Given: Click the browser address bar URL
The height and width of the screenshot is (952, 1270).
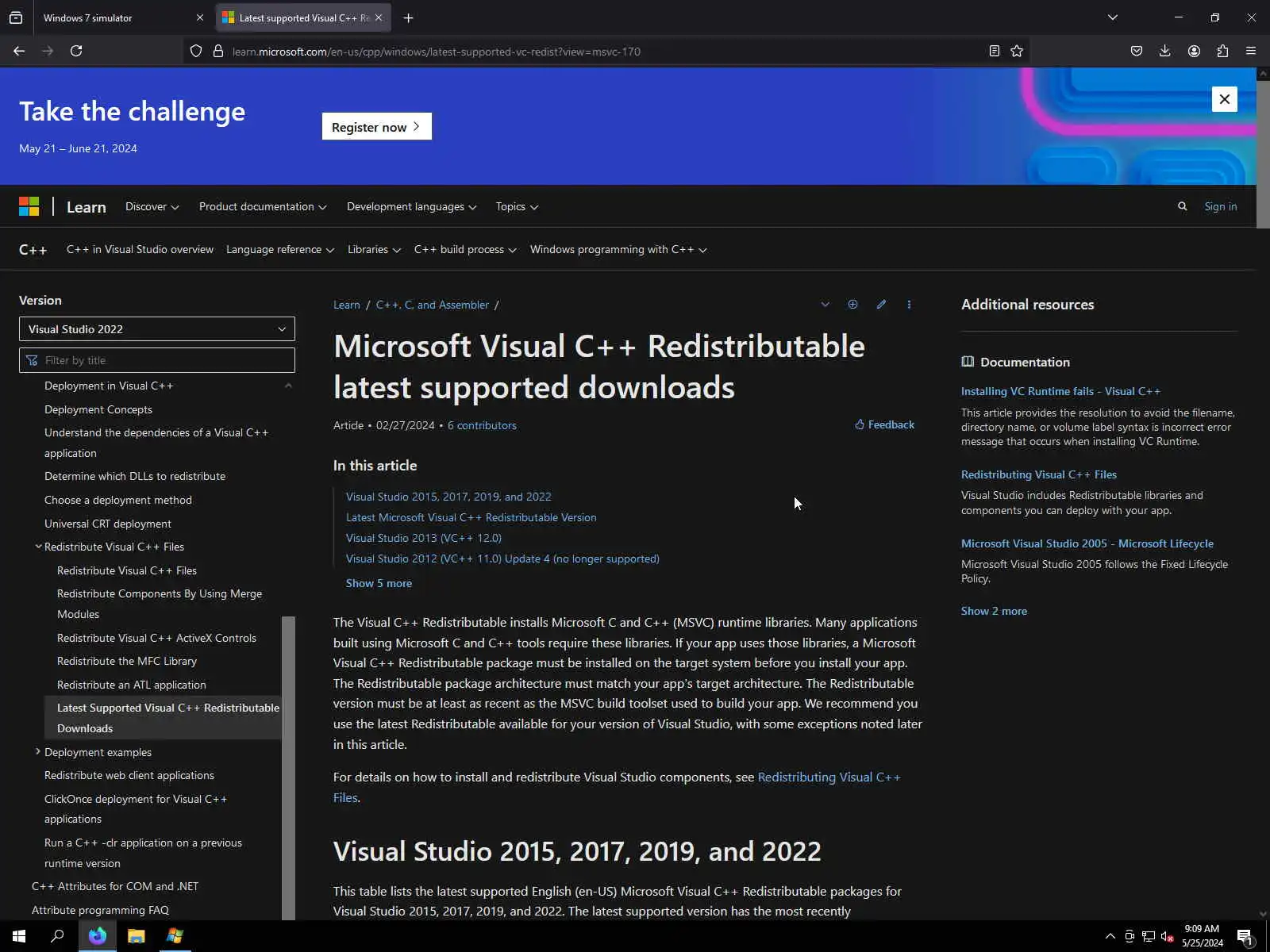Looking at the screenshot, I should tap(437, 52).
